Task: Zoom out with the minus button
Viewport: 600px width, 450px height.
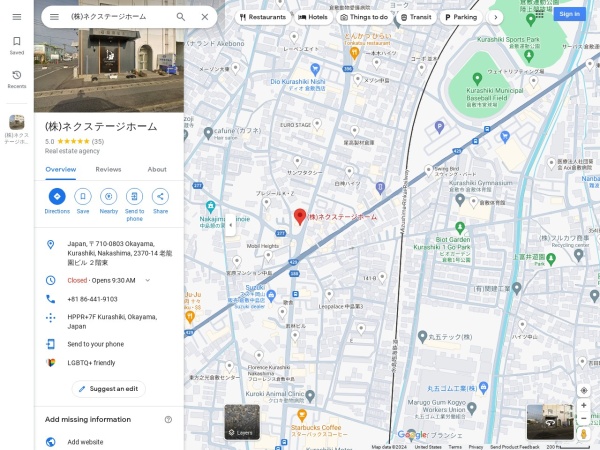Action: (x=584, y=418)
